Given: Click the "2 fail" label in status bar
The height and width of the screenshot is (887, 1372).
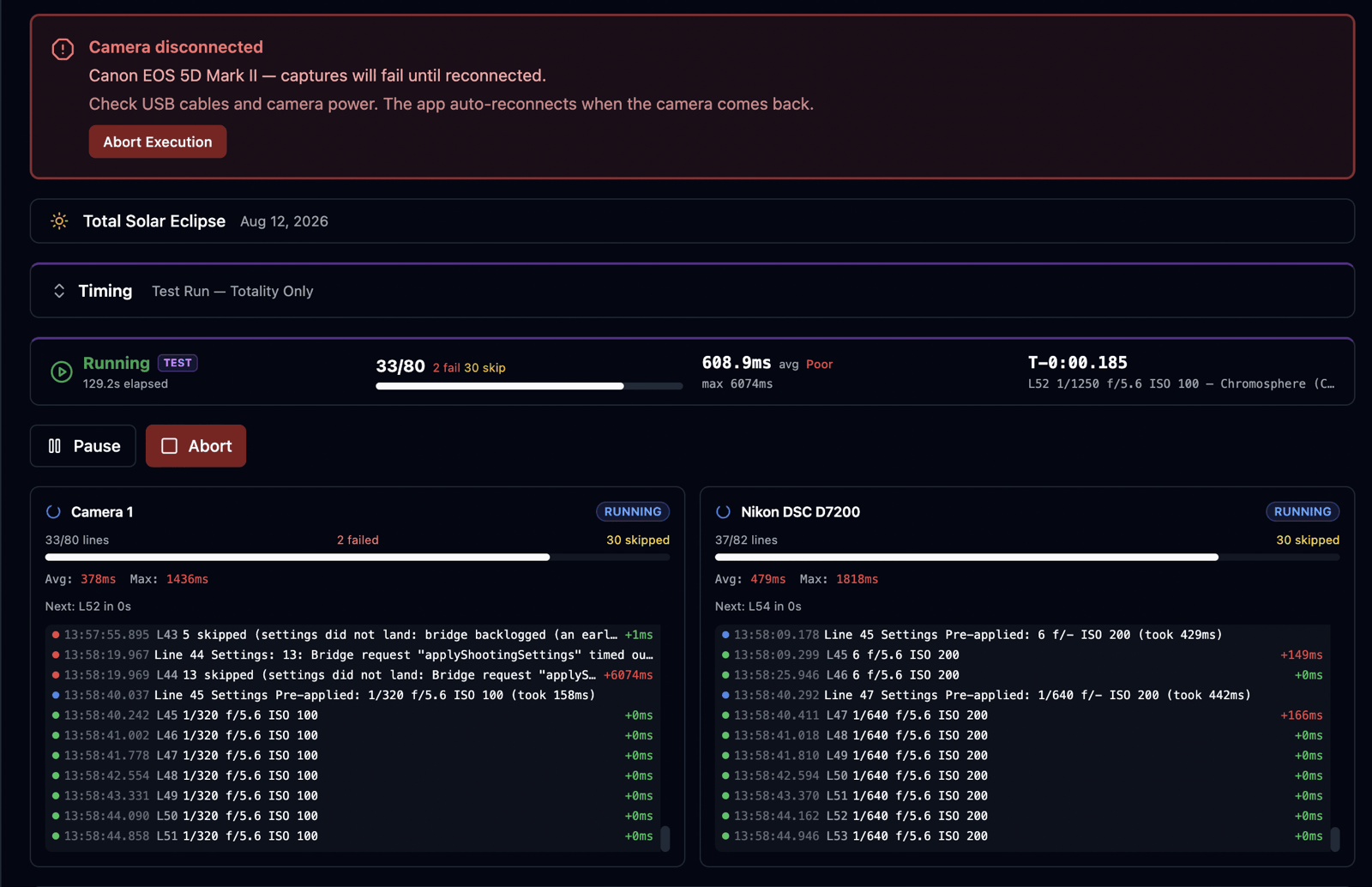Looking at the screenshot, I should pos(446,368).
